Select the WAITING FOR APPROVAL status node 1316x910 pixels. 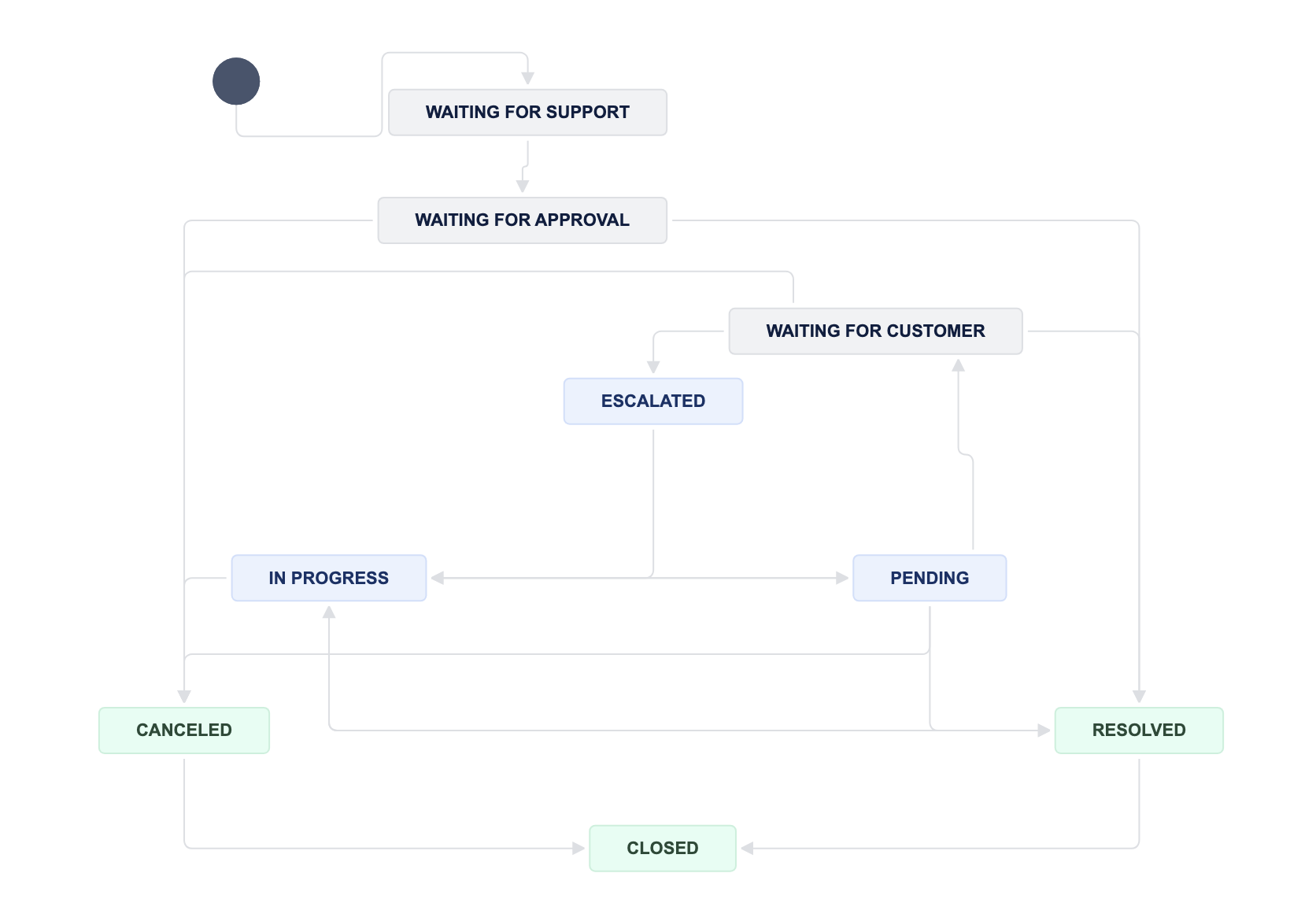tap(523, 220)
